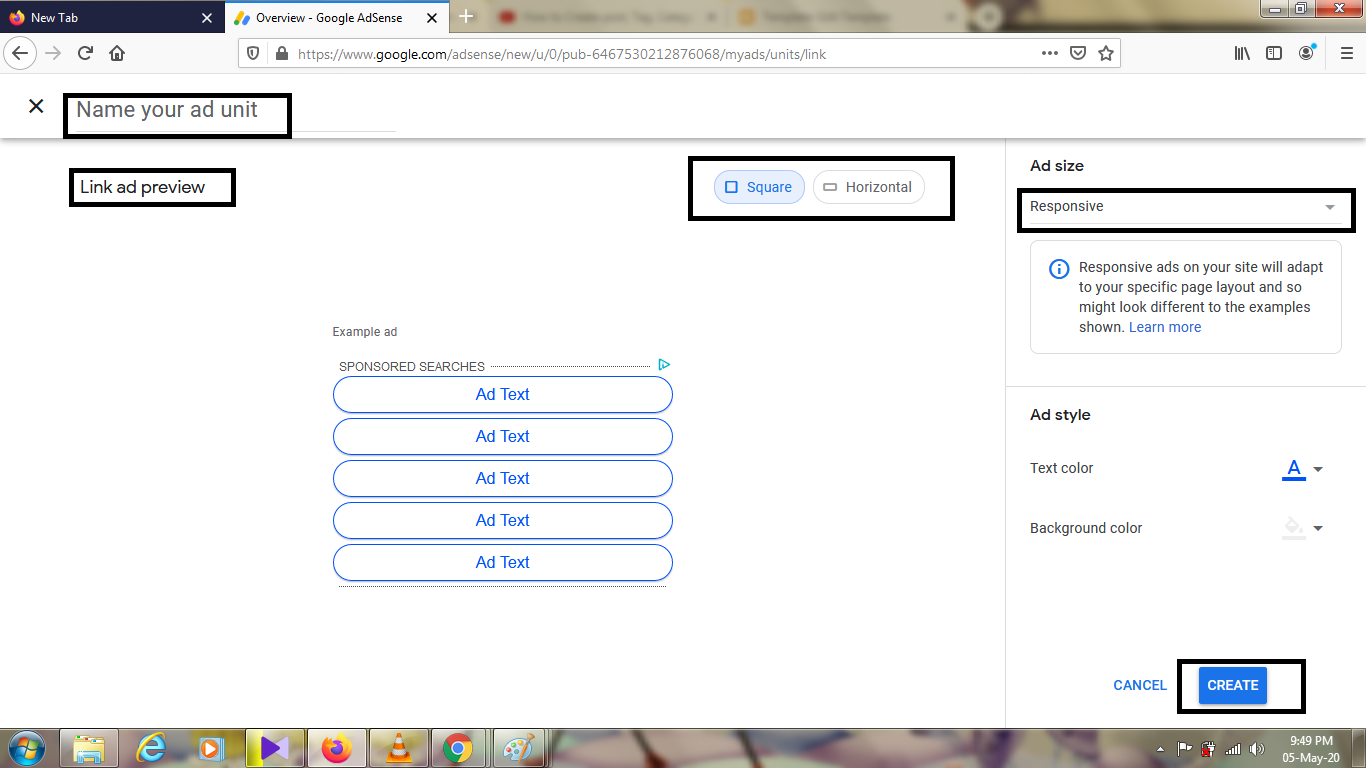1366x768 pixels.
Task: Close the ad unit editor with X
Action: coord(36,106)
